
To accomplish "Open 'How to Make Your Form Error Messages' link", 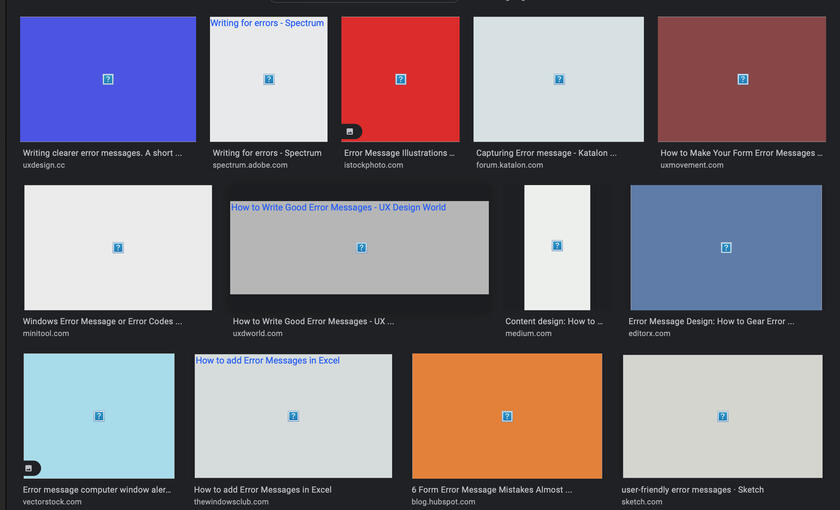I will pos(741,153).
